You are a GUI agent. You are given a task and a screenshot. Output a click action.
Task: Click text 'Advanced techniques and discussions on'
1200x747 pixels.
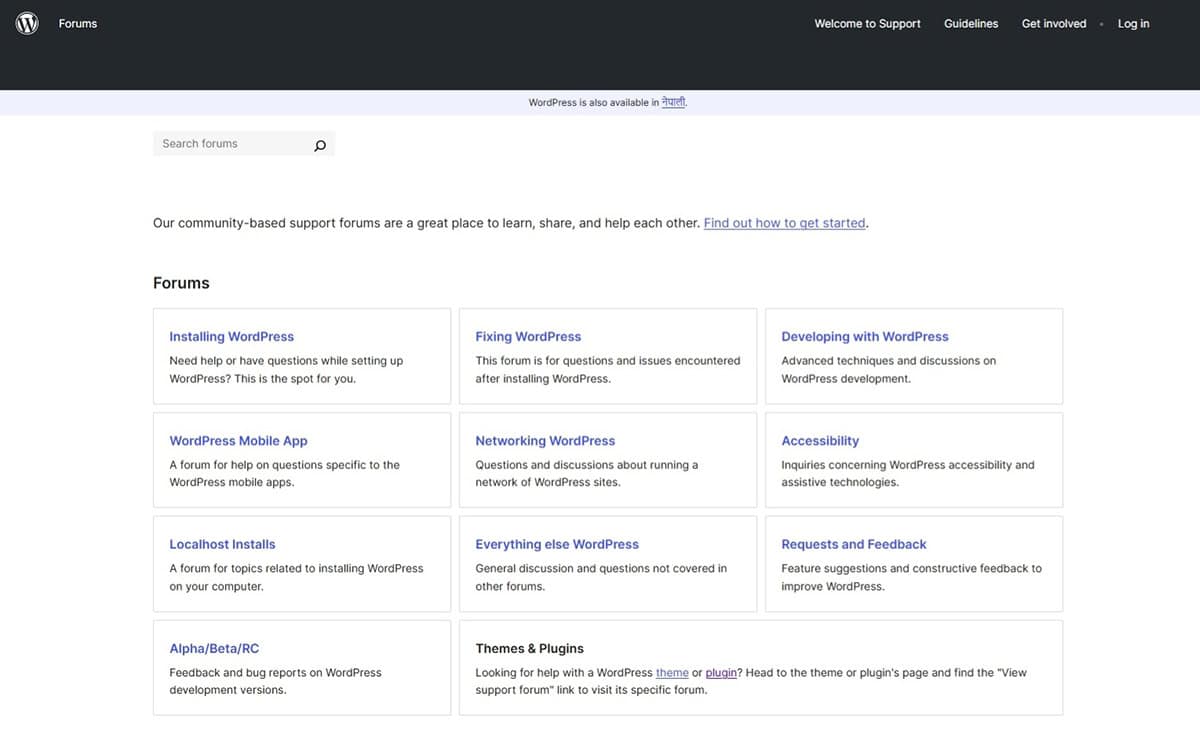(x=888, y=361)
